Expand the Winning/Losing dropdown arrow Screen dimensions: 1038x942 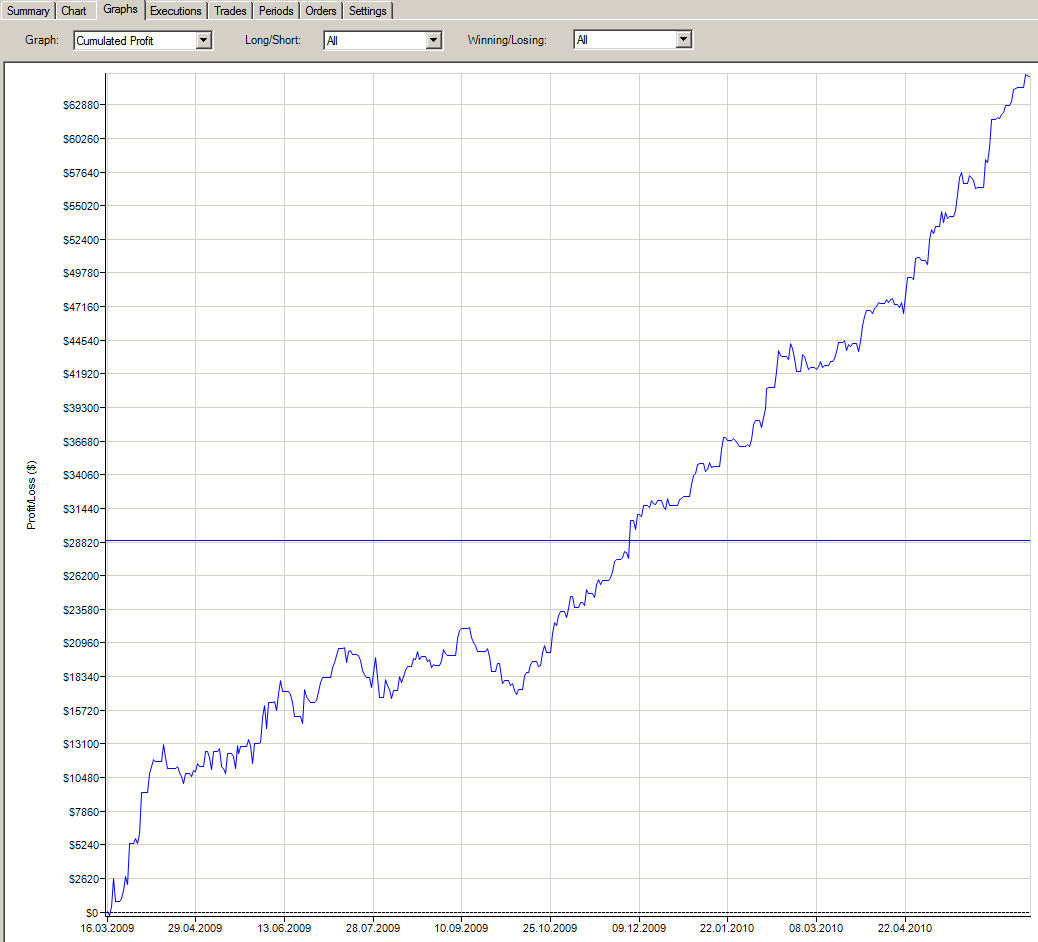(x=683, y=40)
